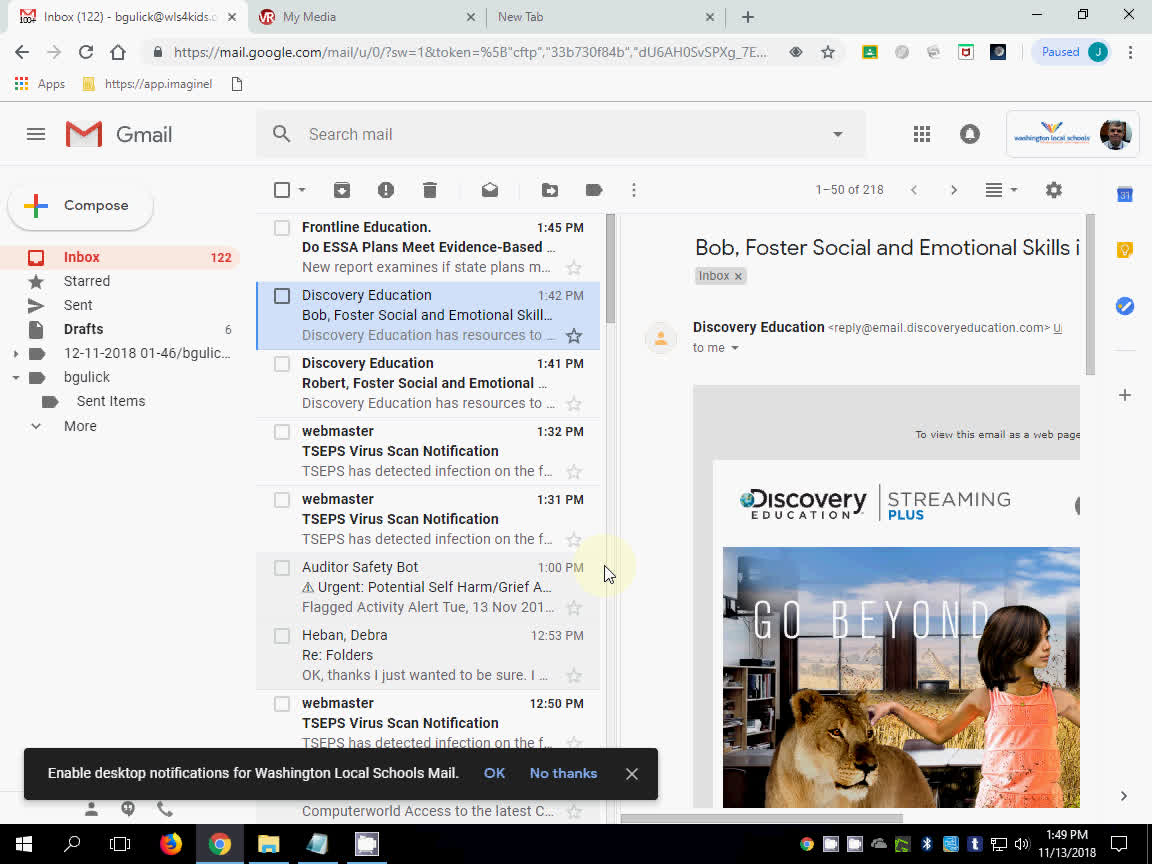This screenshot has width=1152, height=864.
Task: Mark the selected email as read
Action: (489, 189)
